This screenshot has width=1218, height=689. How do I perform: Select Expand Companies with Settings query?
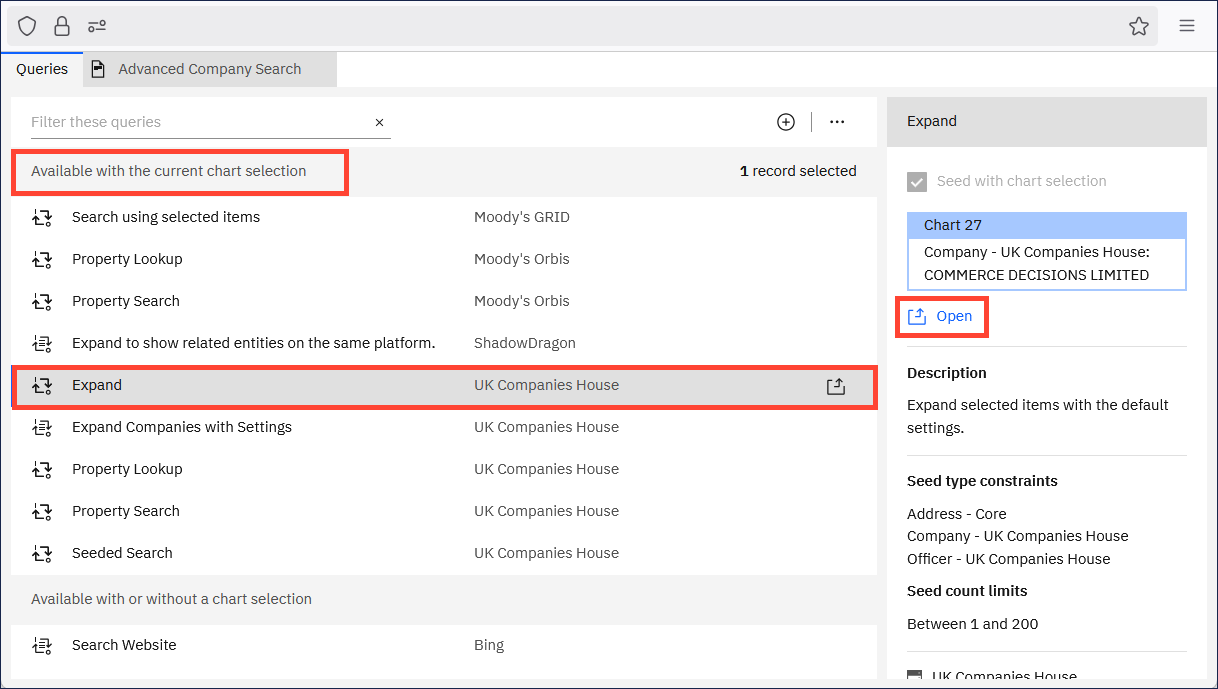pos(444,427)
